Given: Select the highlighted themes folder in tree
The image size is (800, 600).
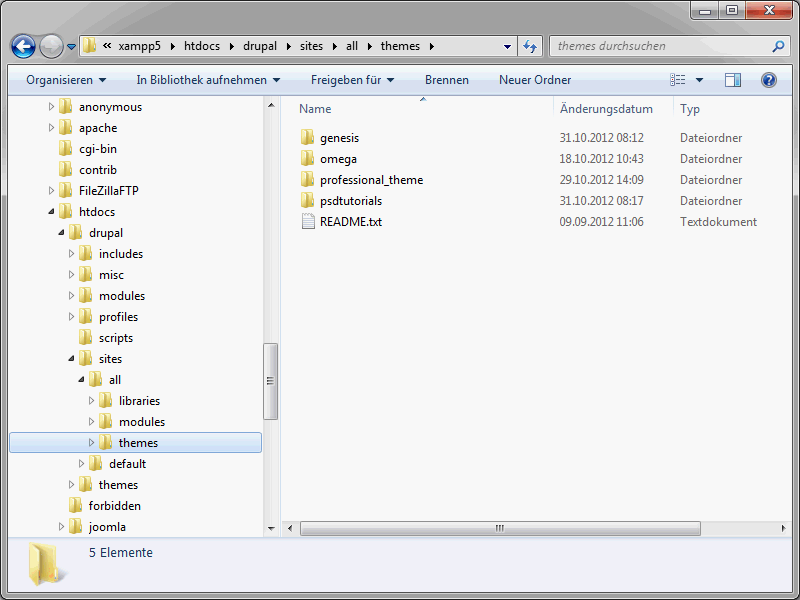Looking at the screenshot, I should coord(135,443).
